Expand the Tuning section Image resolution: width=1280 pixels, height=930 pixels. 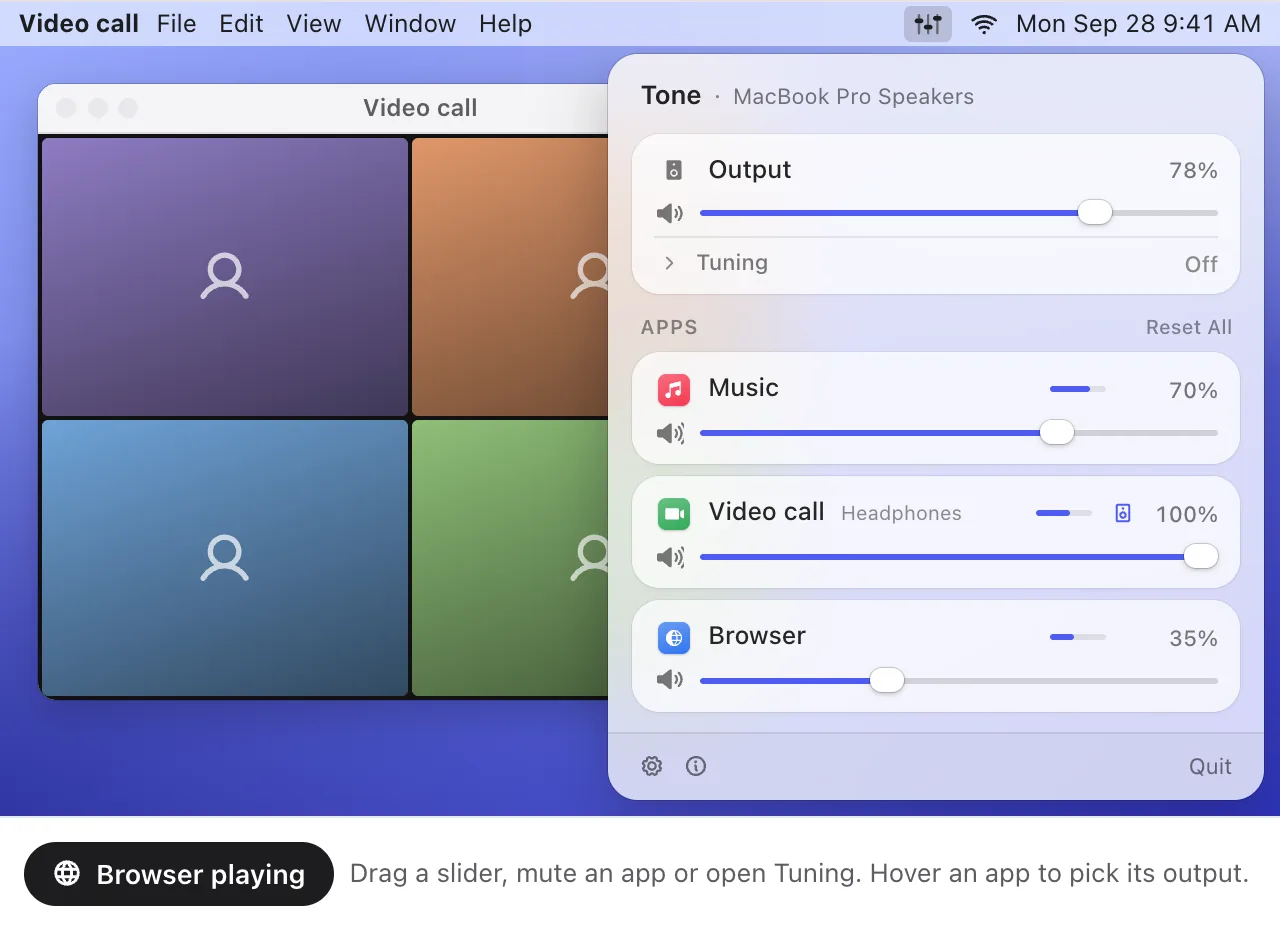click(x=670, y=263)
